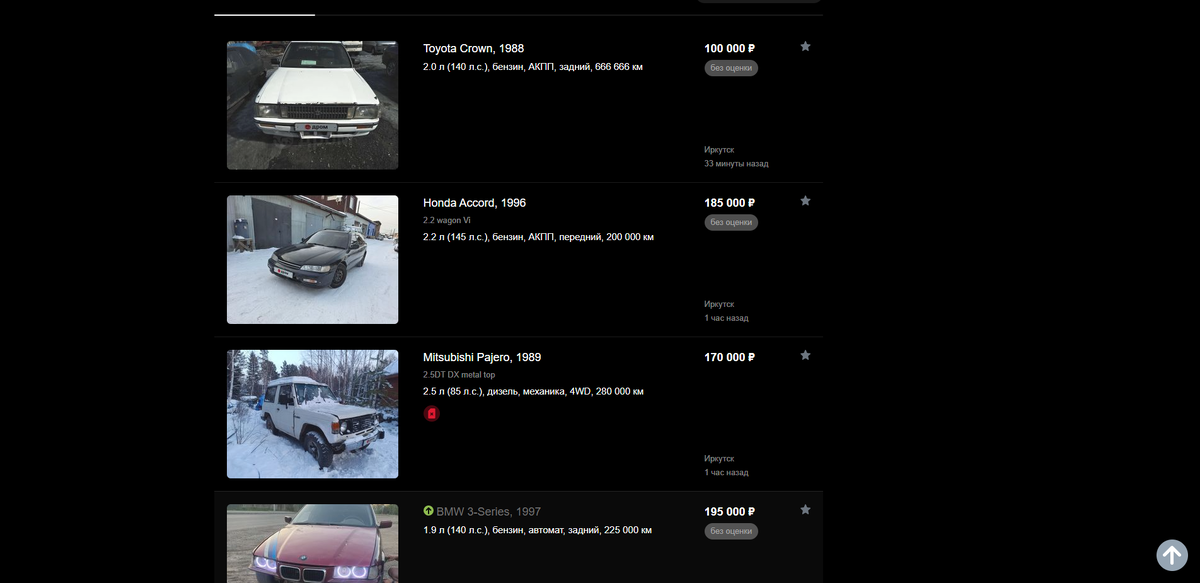Add Toyota Crown listing to favorites star

click(805, 46)
